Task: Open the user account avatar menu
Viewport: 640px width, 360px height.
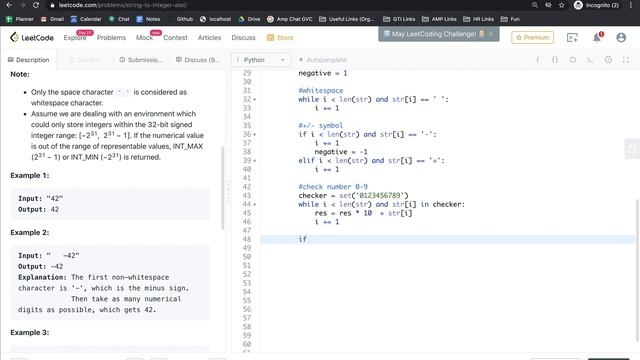Action: [621, 38]
